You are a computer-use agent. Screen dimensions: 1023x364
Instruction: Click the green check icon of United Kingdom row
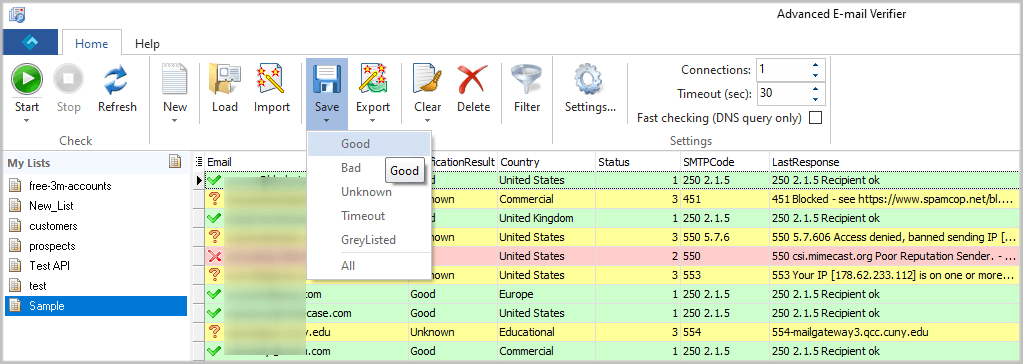click(x=214, y=218)
